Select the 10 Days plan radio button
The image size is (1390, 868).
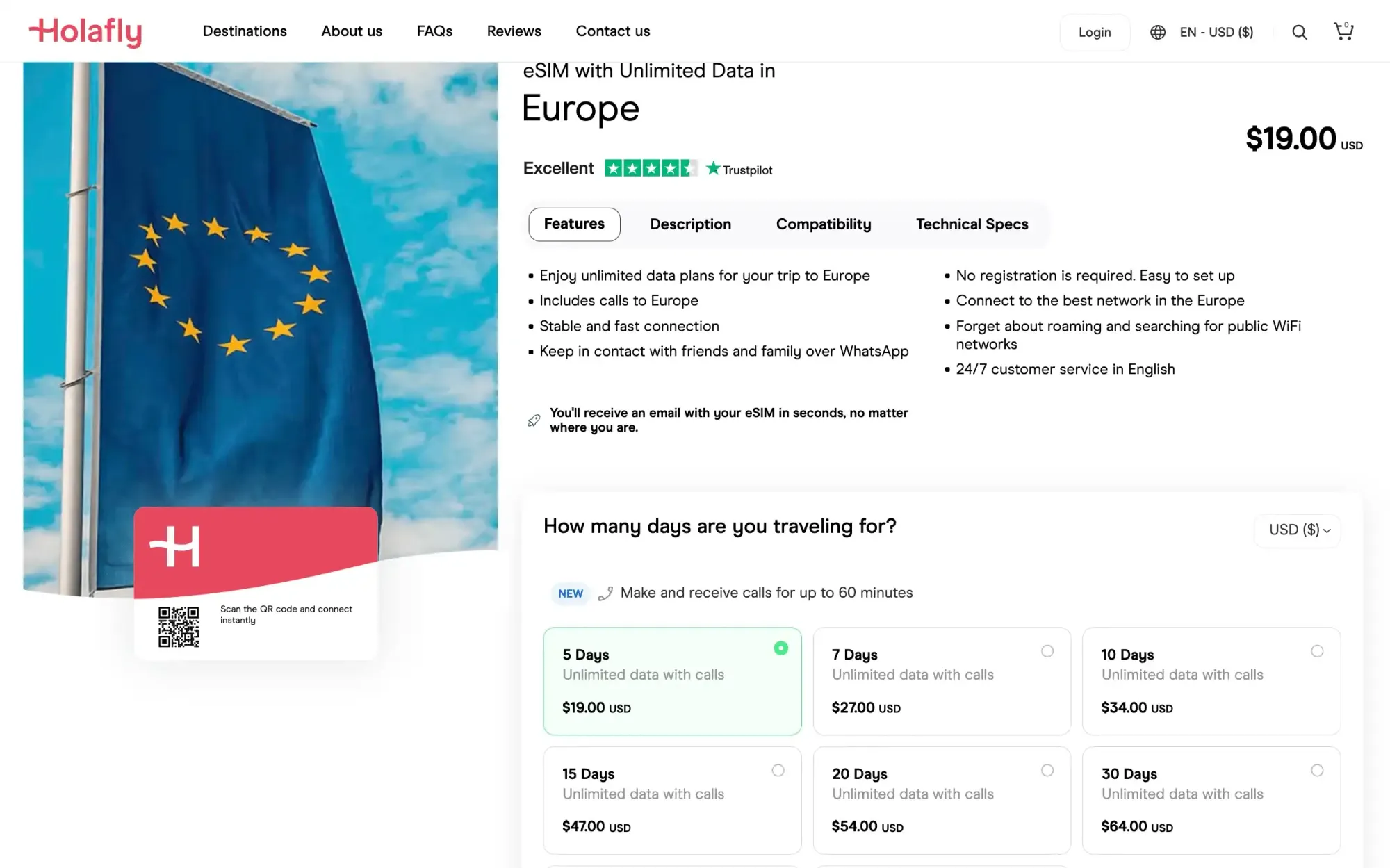[1316, 651]
